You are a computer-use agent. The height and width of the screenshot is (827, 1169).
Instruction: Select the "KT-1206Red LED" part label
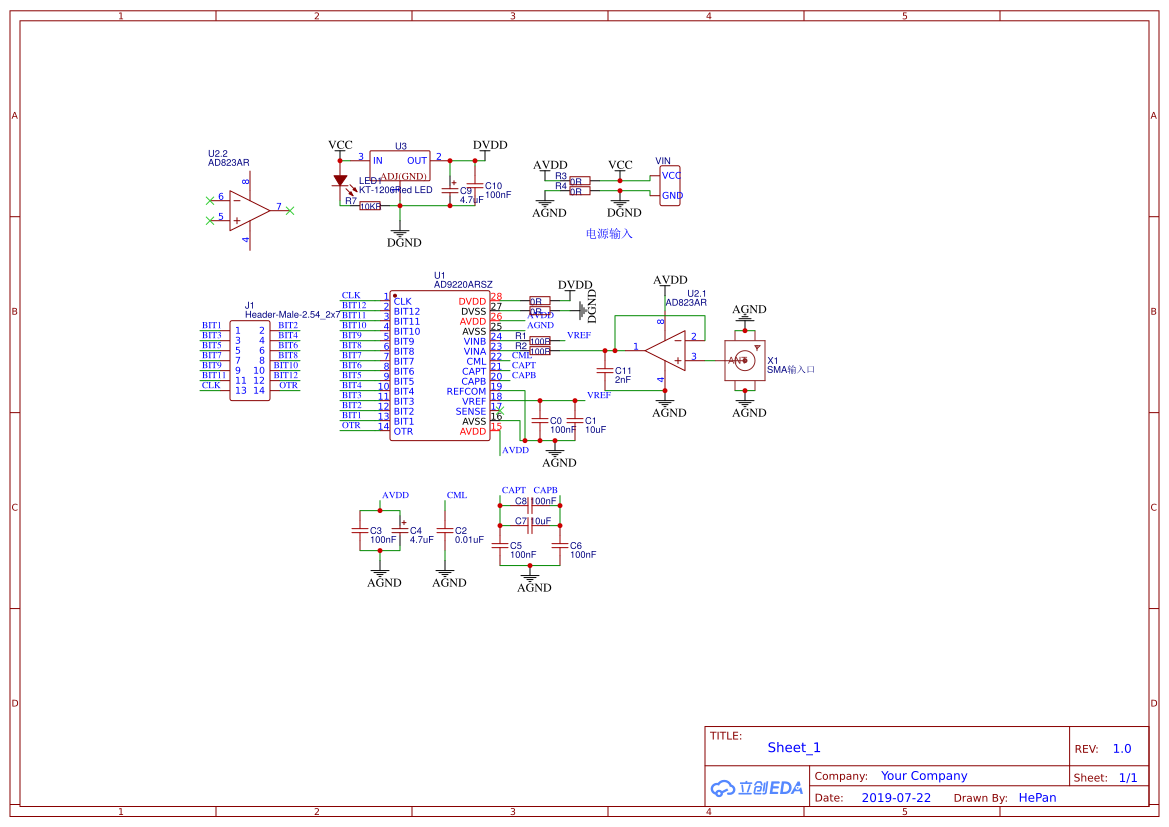pyautogui.click(x=396, y=190)
